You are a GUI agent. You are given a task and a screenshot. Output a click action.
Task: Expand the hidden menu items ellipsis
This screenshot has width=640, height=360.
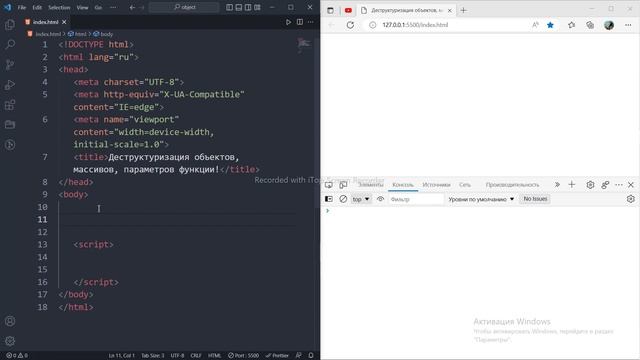[113, 7]
